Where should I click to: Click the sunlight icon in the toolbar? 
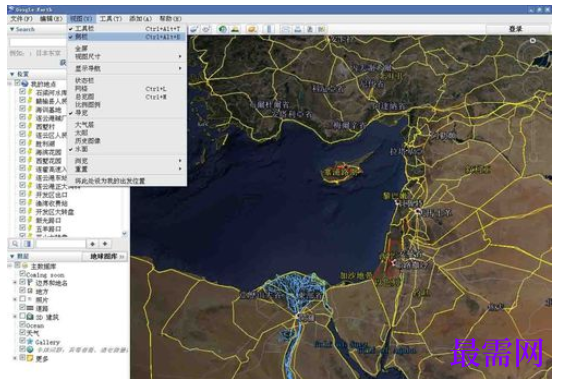pos(235,29)
